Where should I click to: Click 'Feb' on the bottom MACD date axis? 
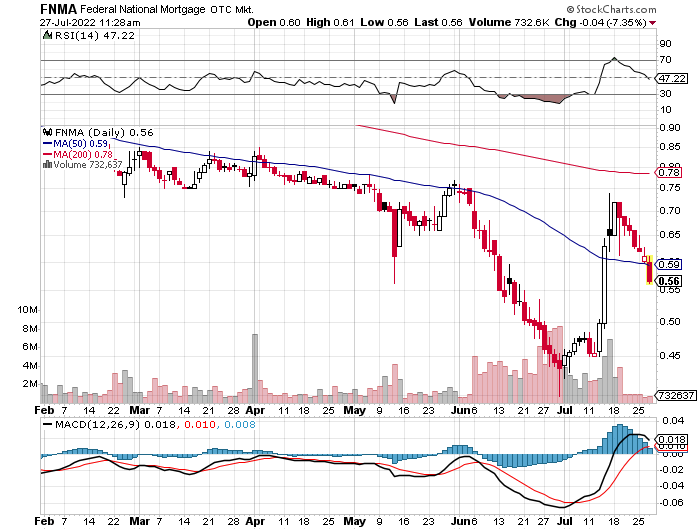click(x=44, y=521)
